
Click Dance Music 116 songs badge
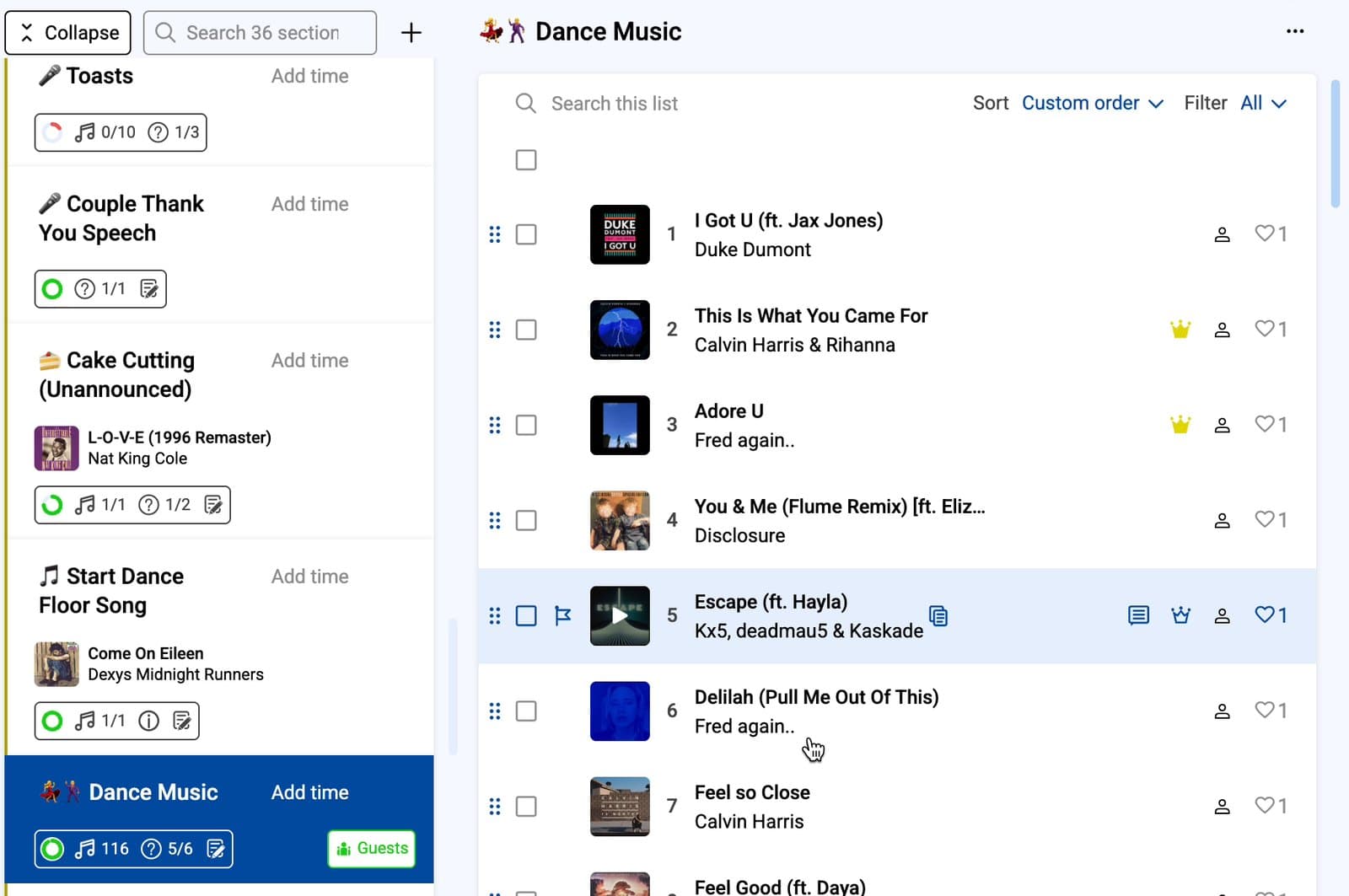101,849
